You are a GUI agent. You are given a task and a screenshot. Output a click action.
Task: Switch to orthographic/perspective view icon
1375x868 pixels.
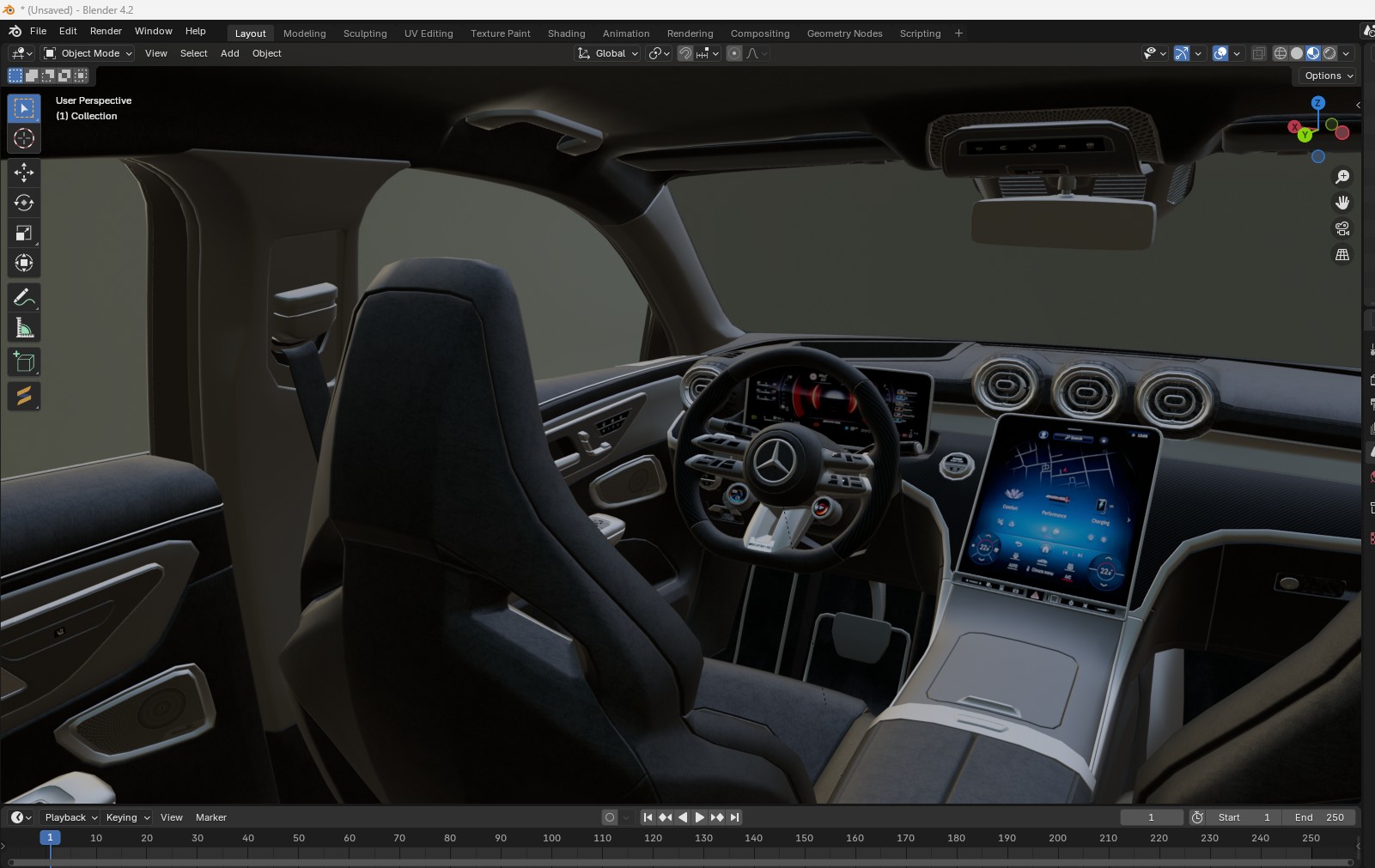pos(1342,255)
